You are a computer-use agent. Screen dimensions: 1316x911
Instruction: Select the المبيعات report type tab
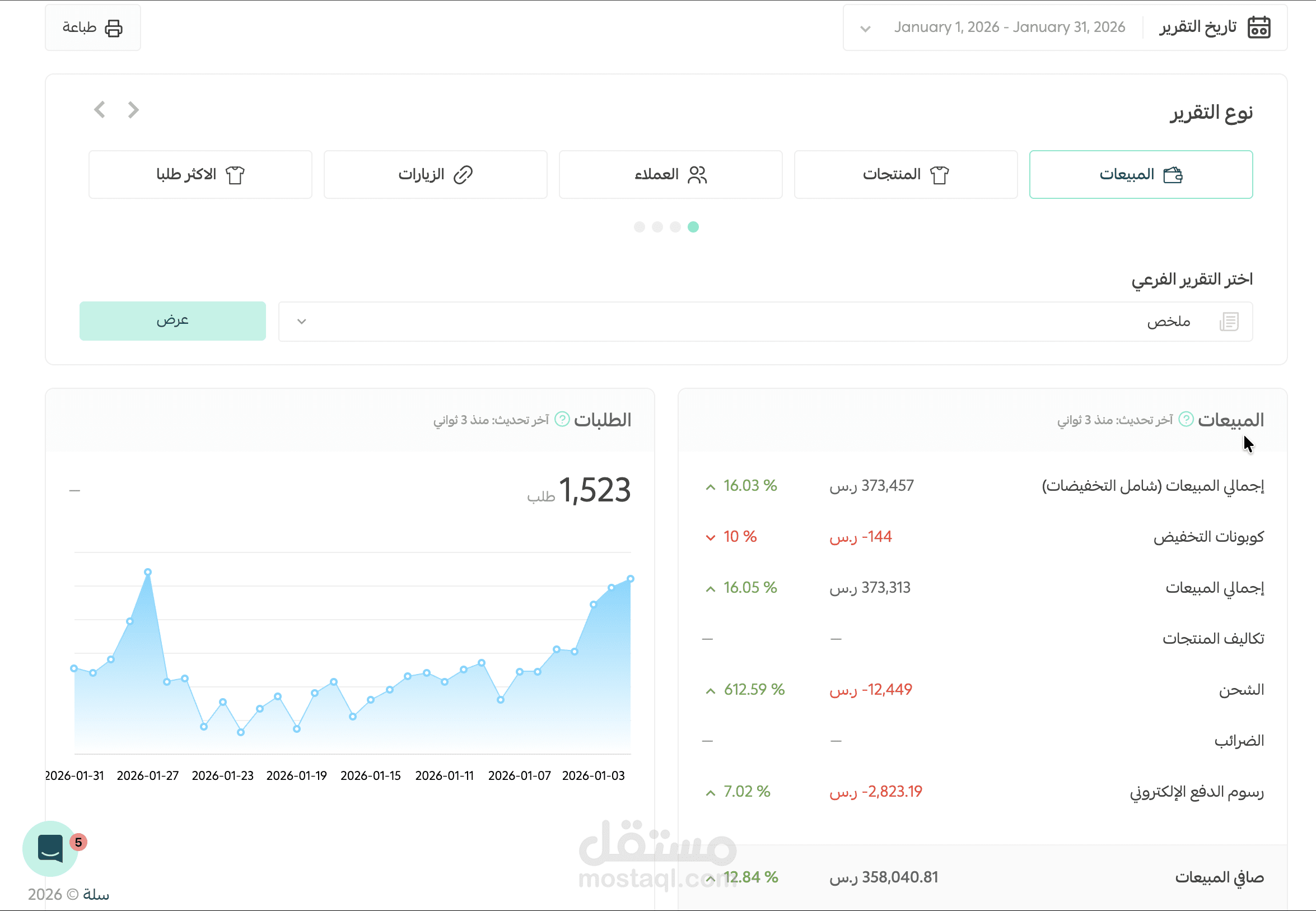coord(1140,175)
